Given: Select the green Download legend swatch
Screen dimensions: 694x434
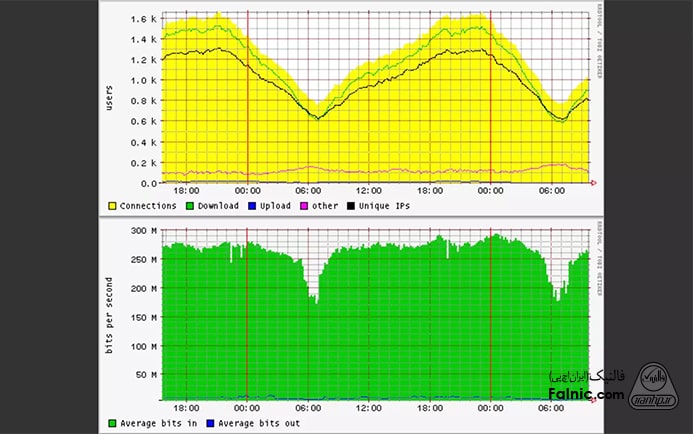Looking at the screenshot, I should click(191, 206).
